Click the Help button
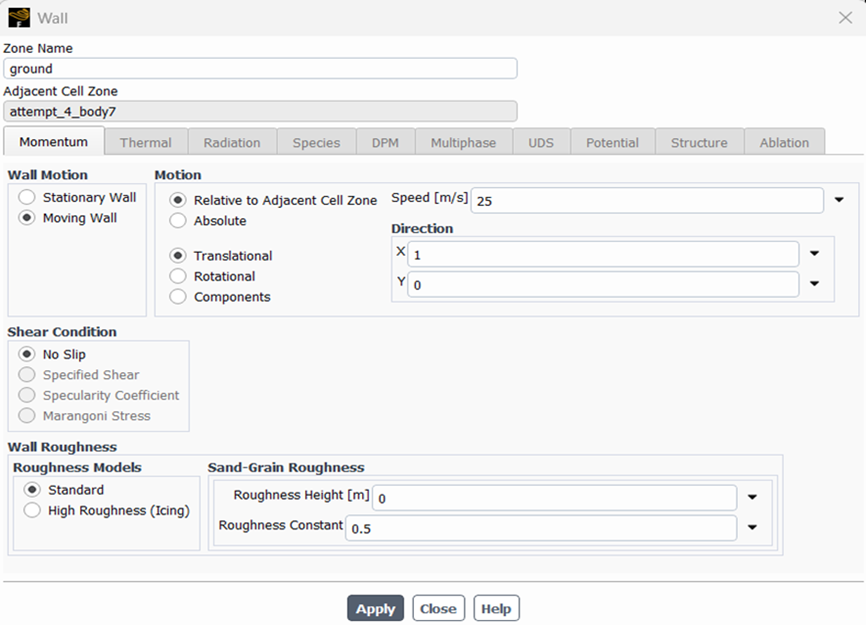 point(496,608)
